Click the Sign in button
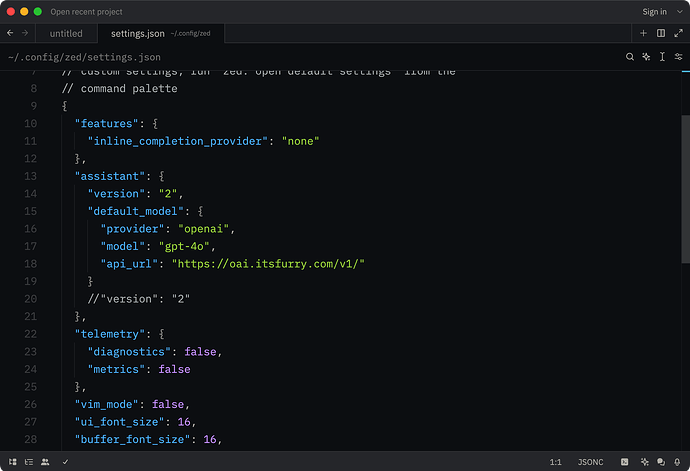 (654, 12)
